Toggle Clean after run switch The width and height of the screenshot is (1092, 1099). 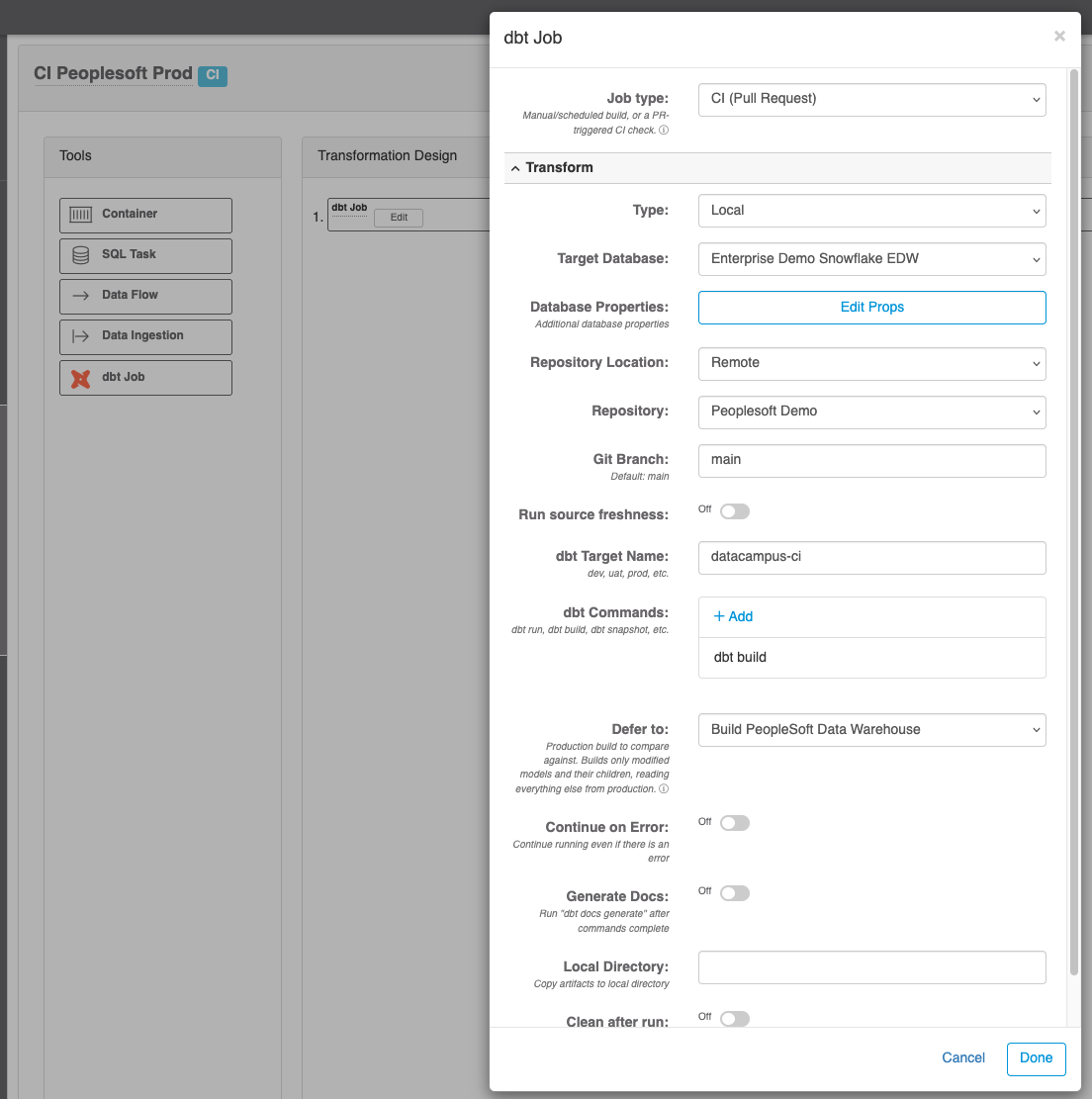point(735,1019)
